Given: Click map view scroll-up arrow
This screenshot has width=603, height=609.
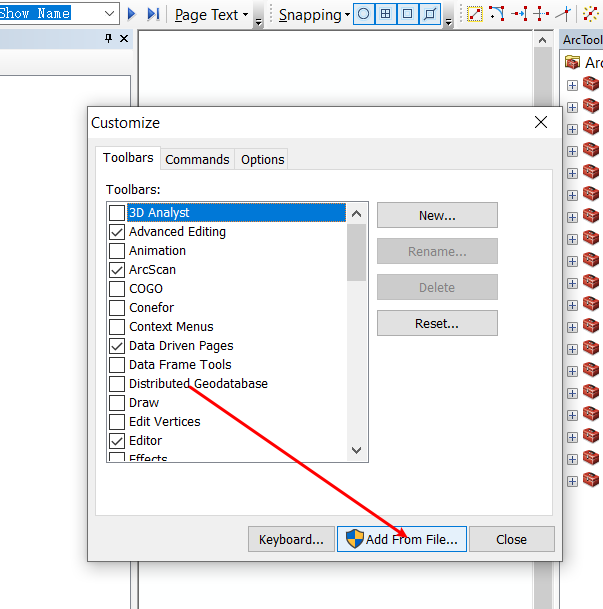Looking at the screenshot, I should (x=542, y=40).
